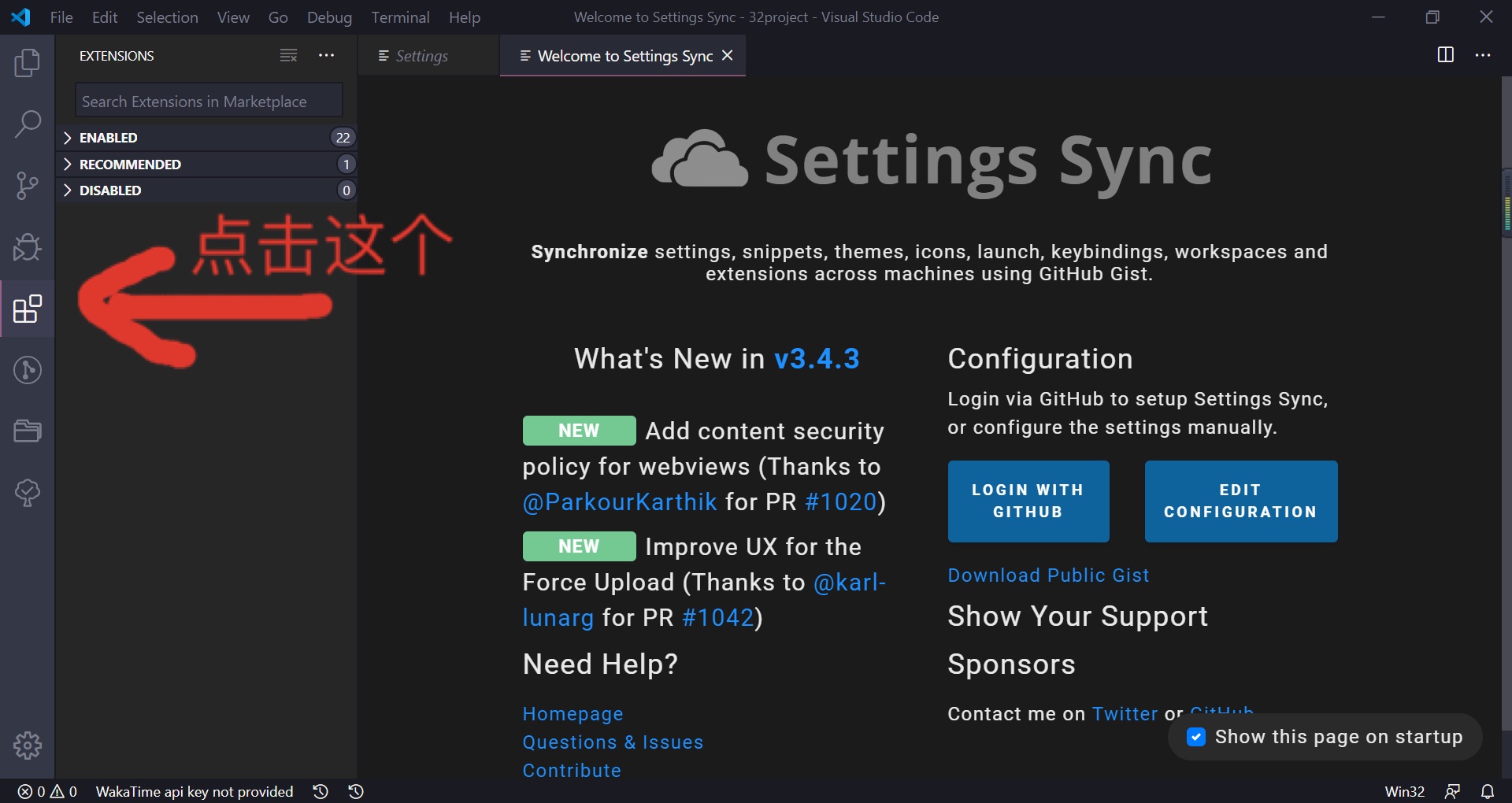Open the Debug view with bug icon
This screenshot has height=803, width=1512.
28,246
